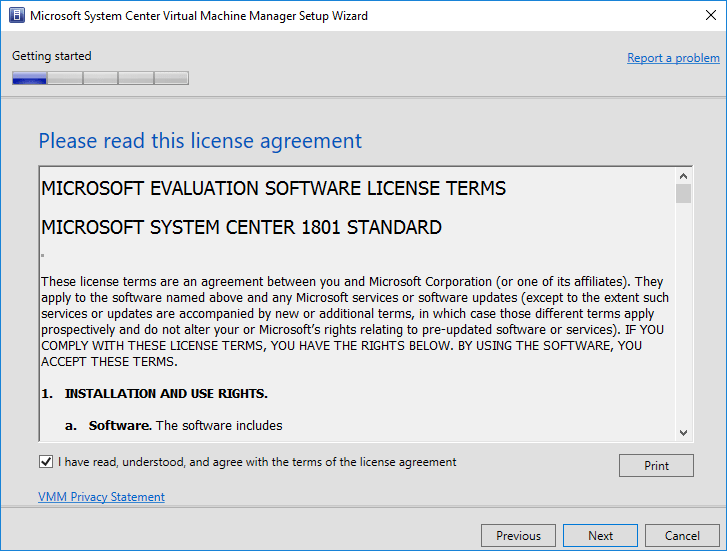727x551 pixels.
Task: Click the second progress bar segment
Action: 65,78
